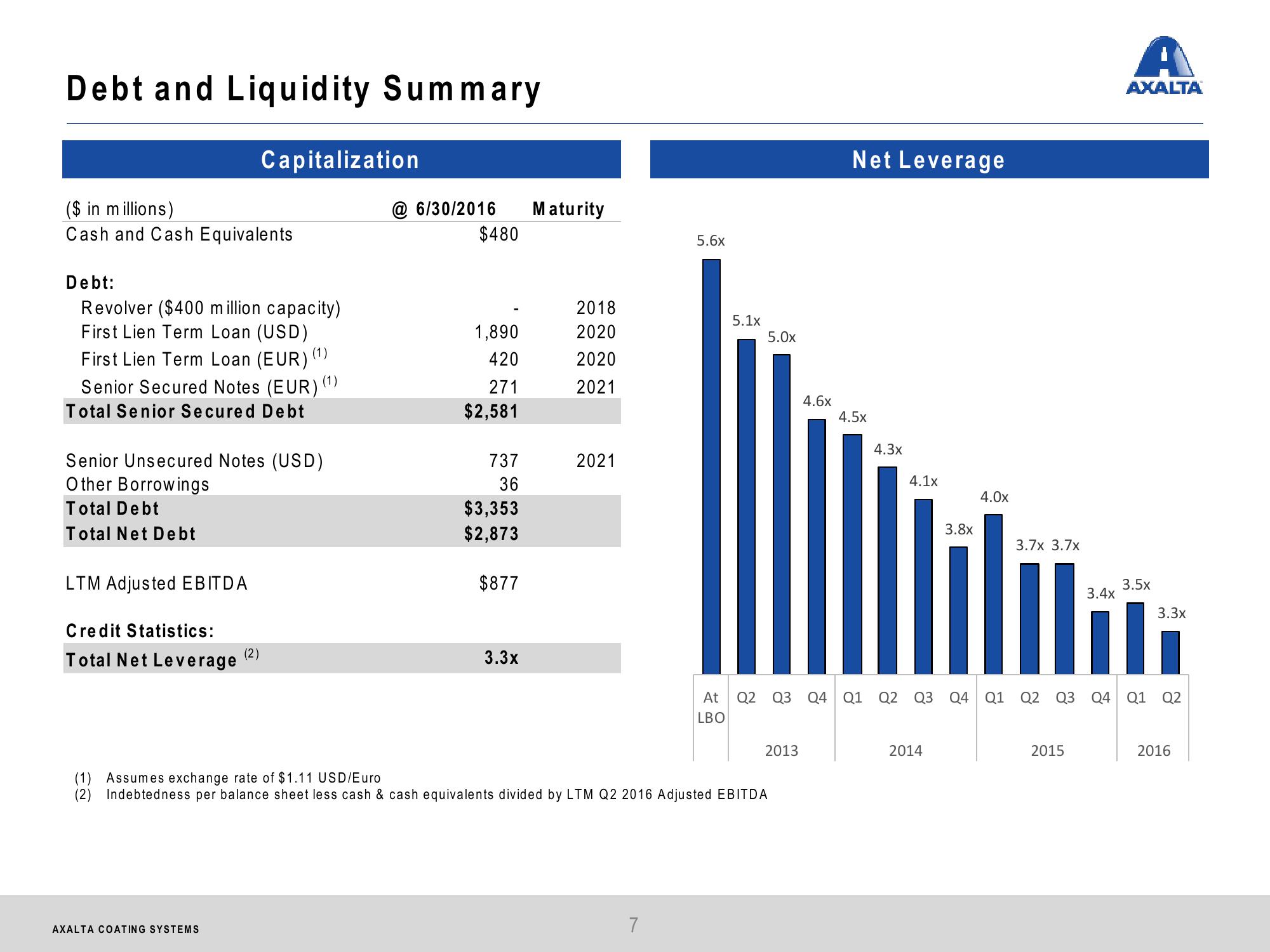Click the 5.0x data label
This screenshot has height=952, width=1270.
pyautogui.click(x=782, y=337)
